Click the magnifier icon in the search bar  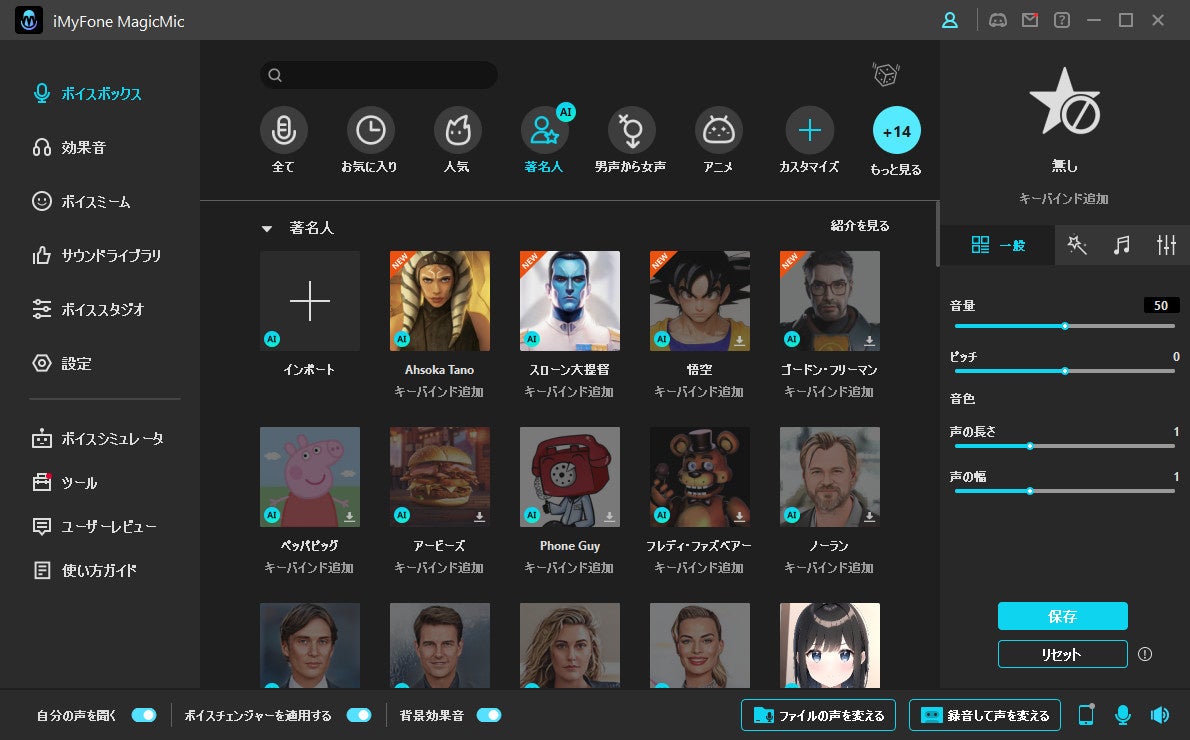click(x=275, y=75)
